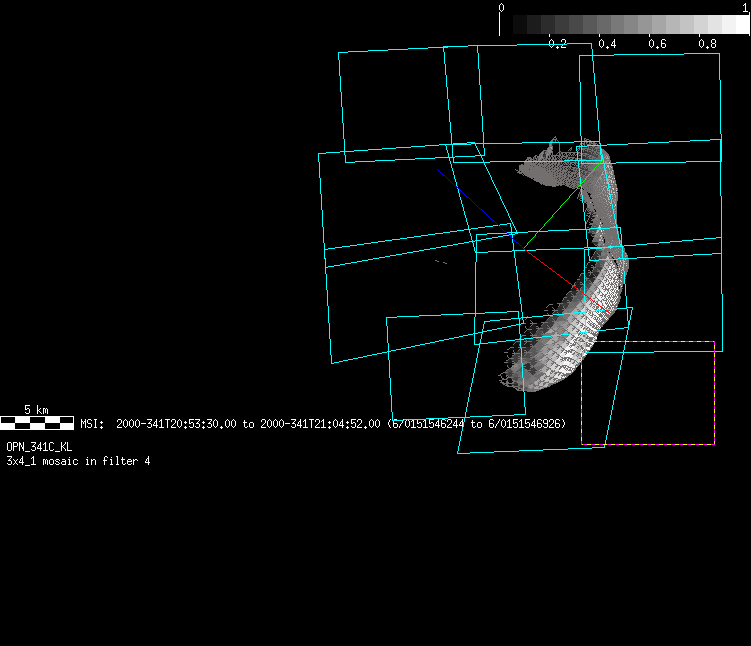
Task: Click the '5 km' scale label
Action: point(36,410)
